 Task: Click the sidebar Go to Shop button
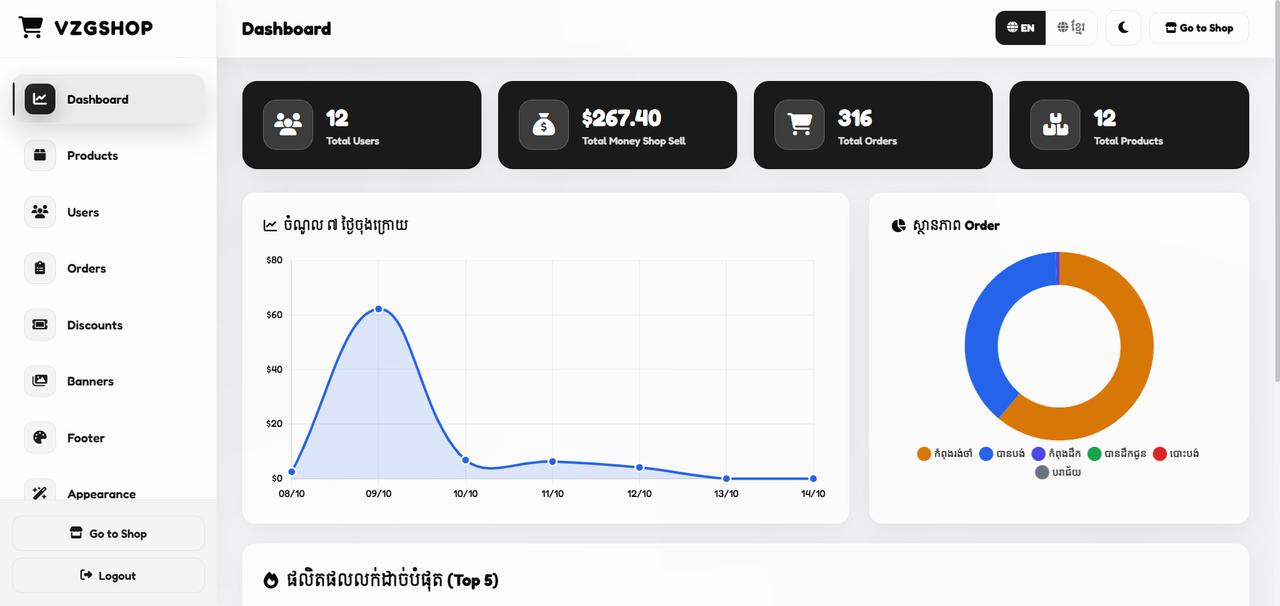click(108, 534)
